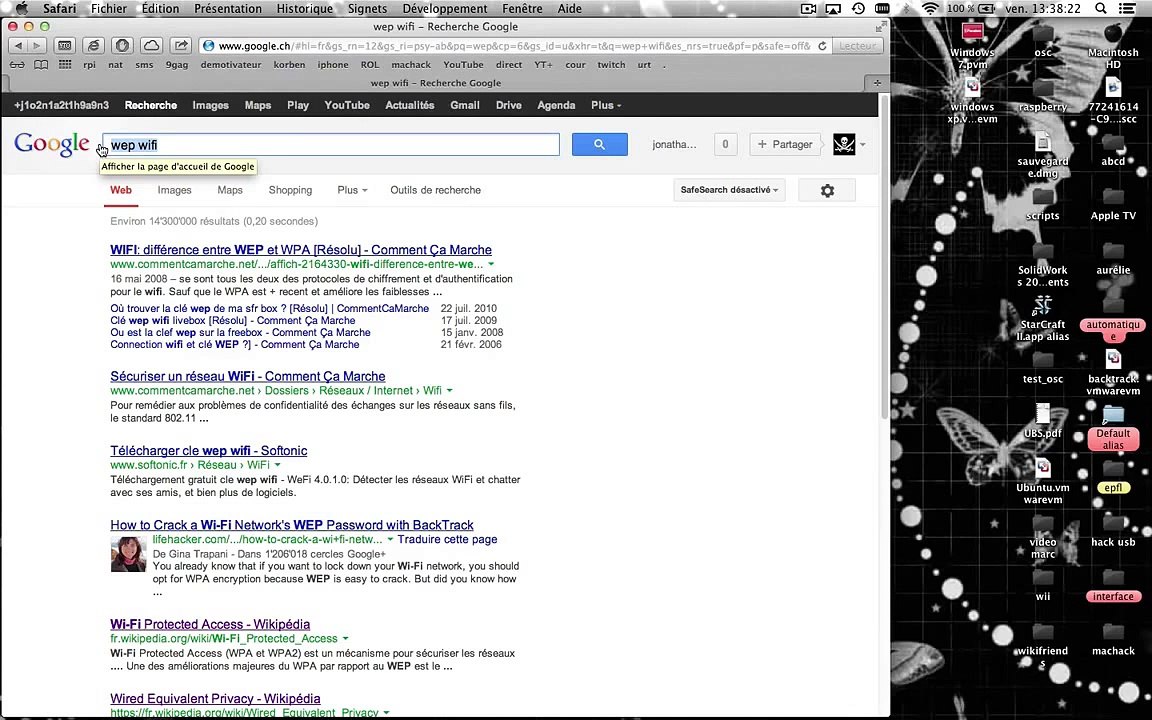Open the iCloud tabs cloud icon
Viewport: 1152px width, 720px height.
151,46
